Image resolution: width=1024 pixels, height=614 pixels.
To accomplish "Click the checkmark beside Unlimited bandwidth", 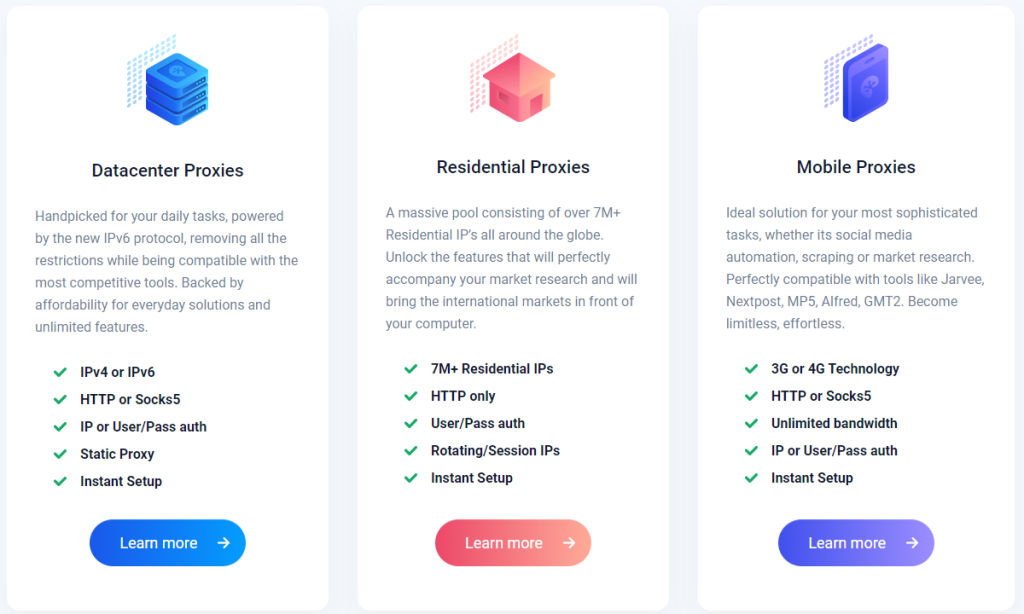I will click(751, 423).
